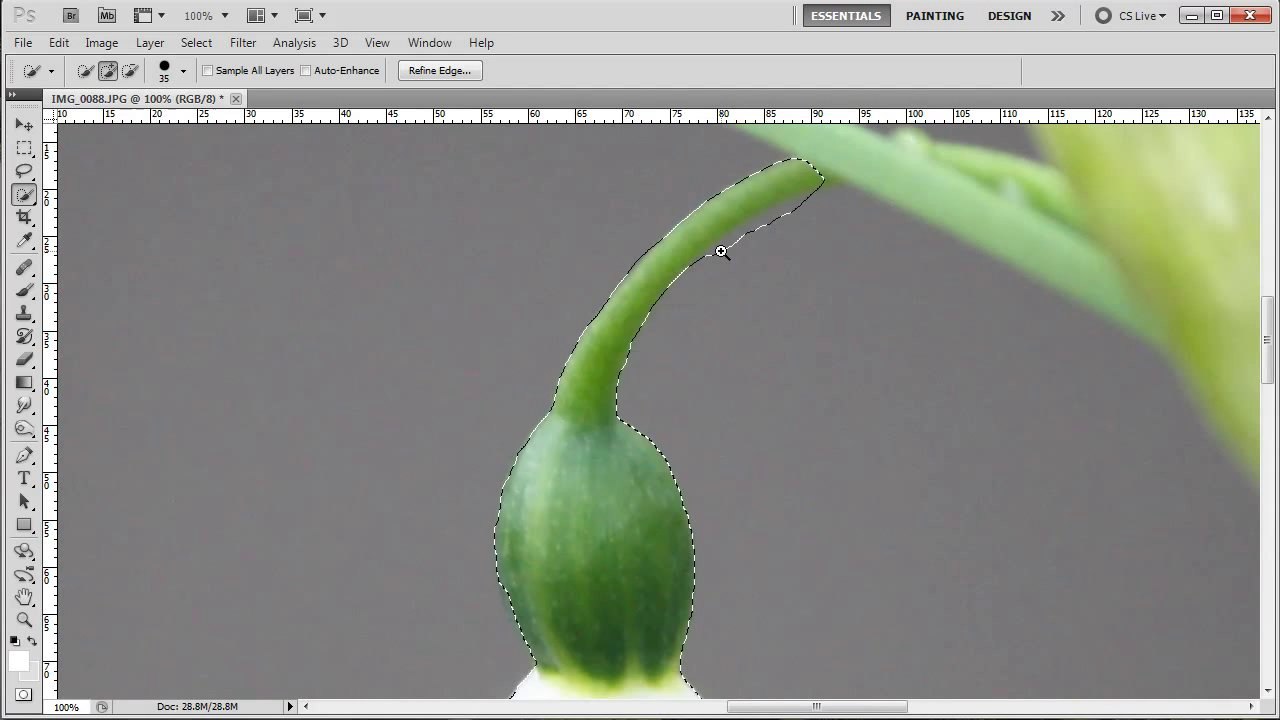
Task: Select the Hand tool
Action: [x=24, y=597]
